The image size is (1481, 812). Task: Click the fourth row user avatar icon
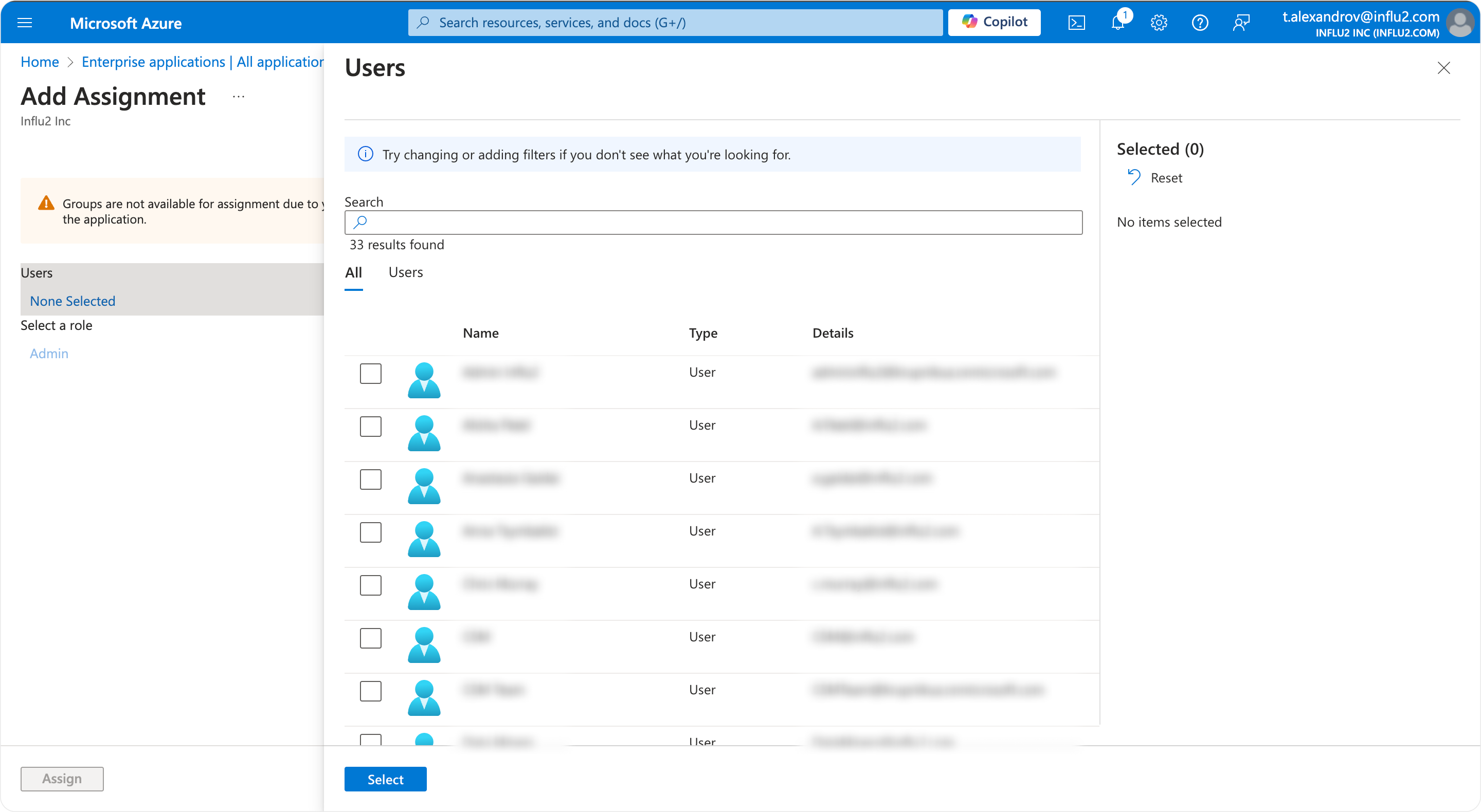tap(424, 539)
